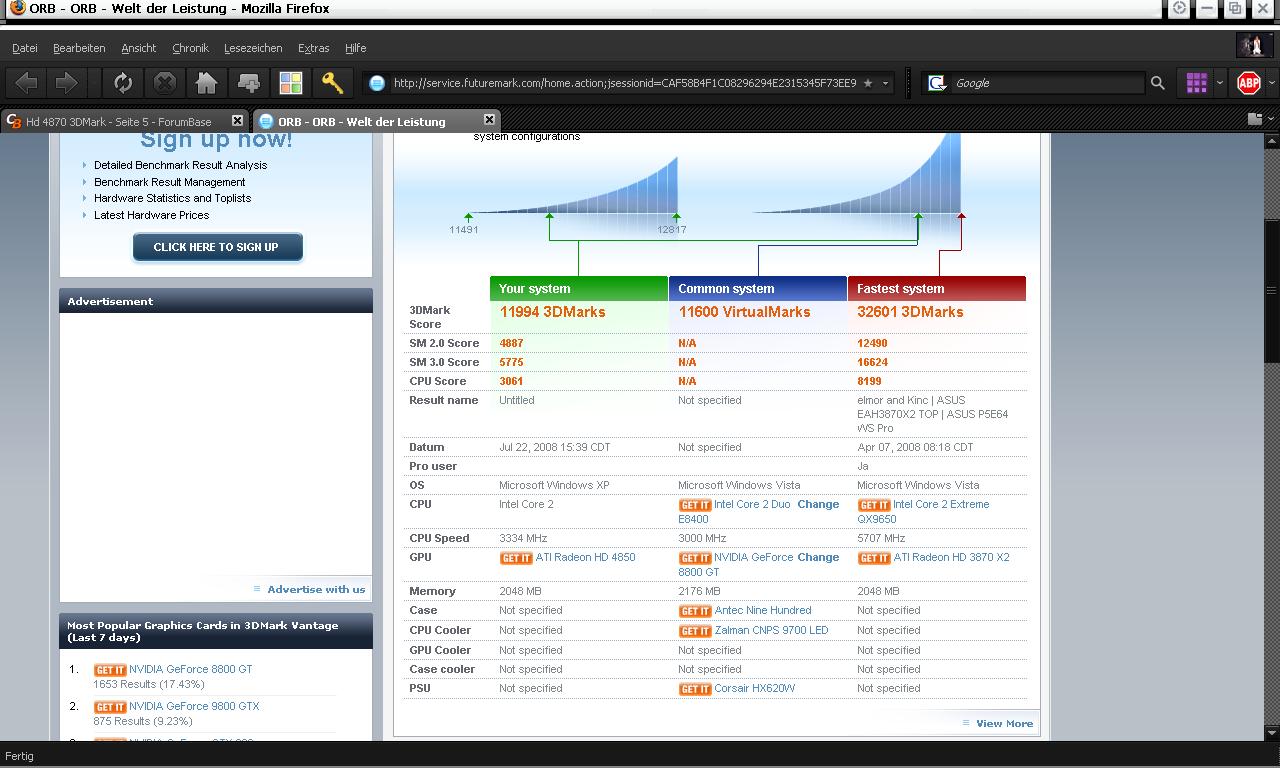
Task: Stop loading with the X stop icon
Action: click(x=165, y=83)
